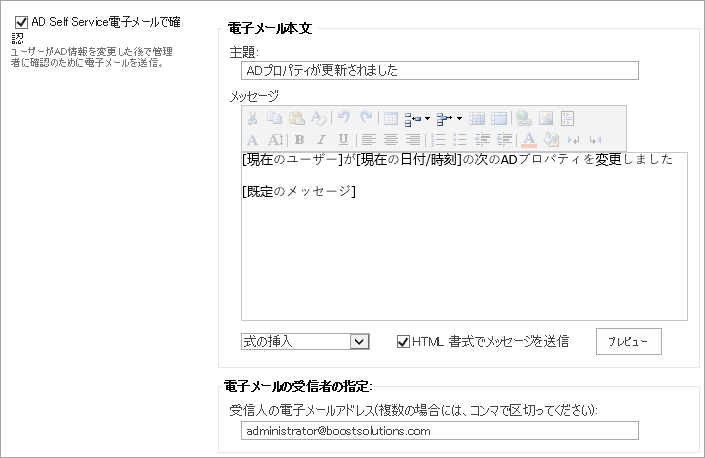This screenshot has width=705, height=458.
Task: Align text right
Action: pos(413,140)
